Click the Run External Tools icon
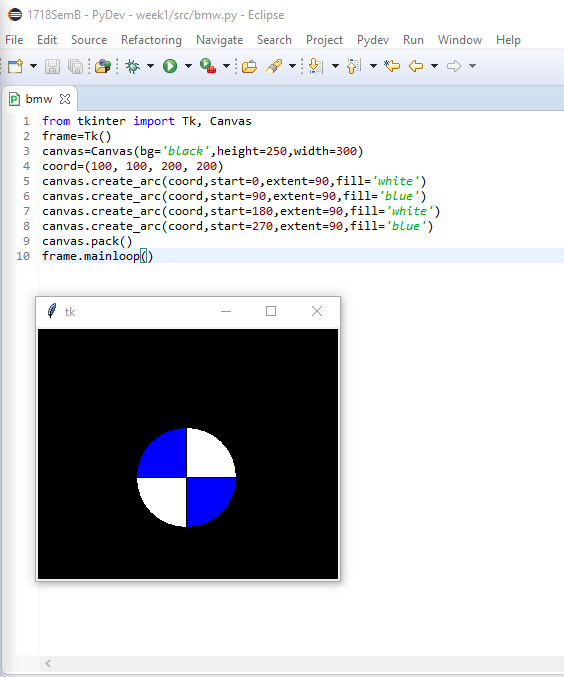The width and height of the screenshot is (564, 677). click(x=208, y=66)
